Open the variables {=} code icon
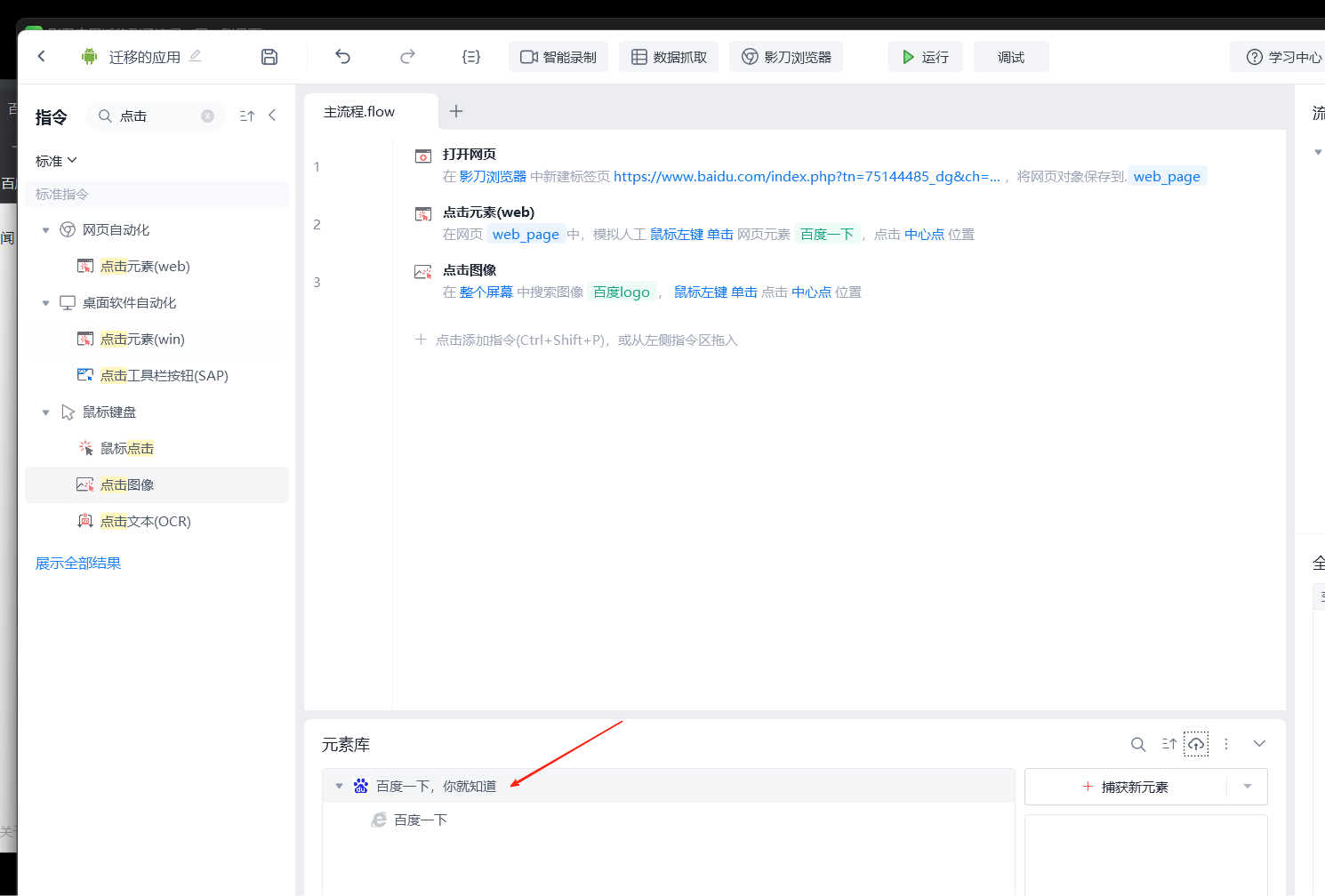Viewport: 1325px width, 896px height. 471,57
